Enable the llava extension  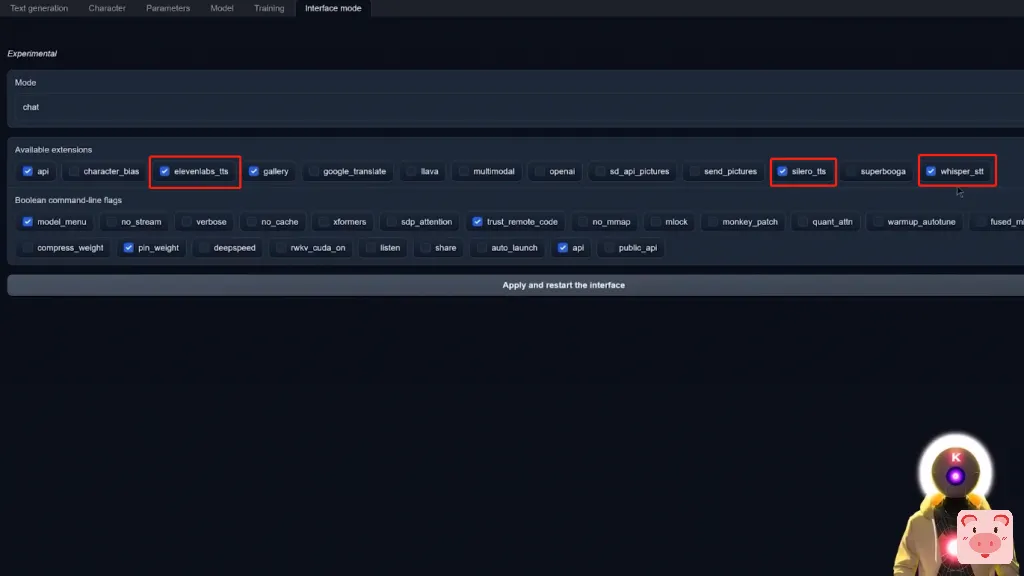[411, 171]
